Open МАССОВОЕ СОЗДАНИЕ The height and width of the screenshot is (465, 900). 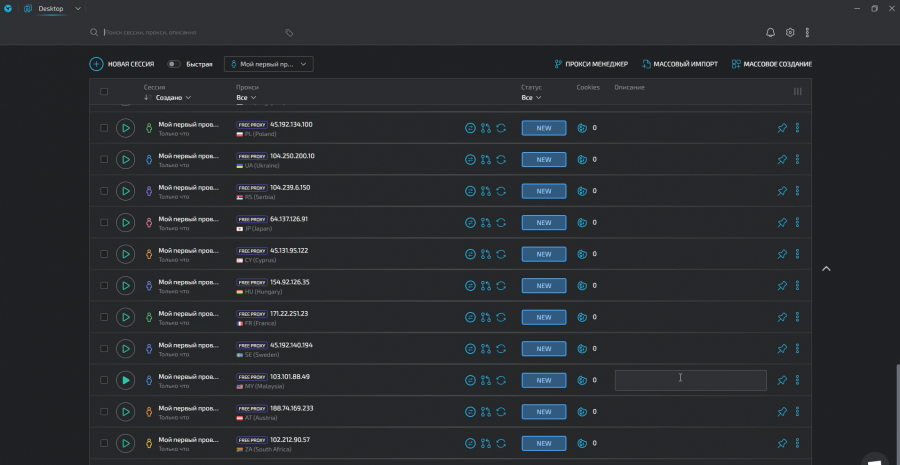(771, 64)
